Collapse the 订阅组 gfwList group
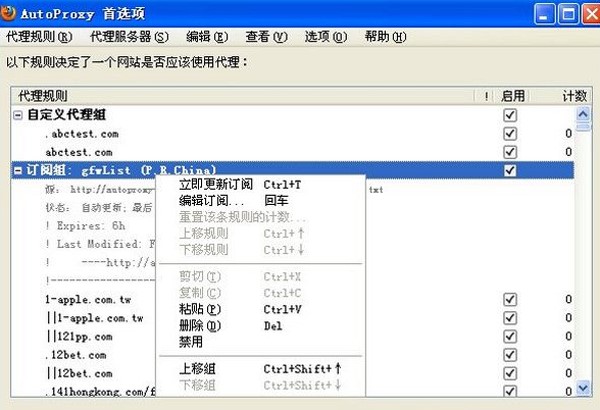Image resolution: width=600 pixels, height=410 pixels. click(18, 170)
